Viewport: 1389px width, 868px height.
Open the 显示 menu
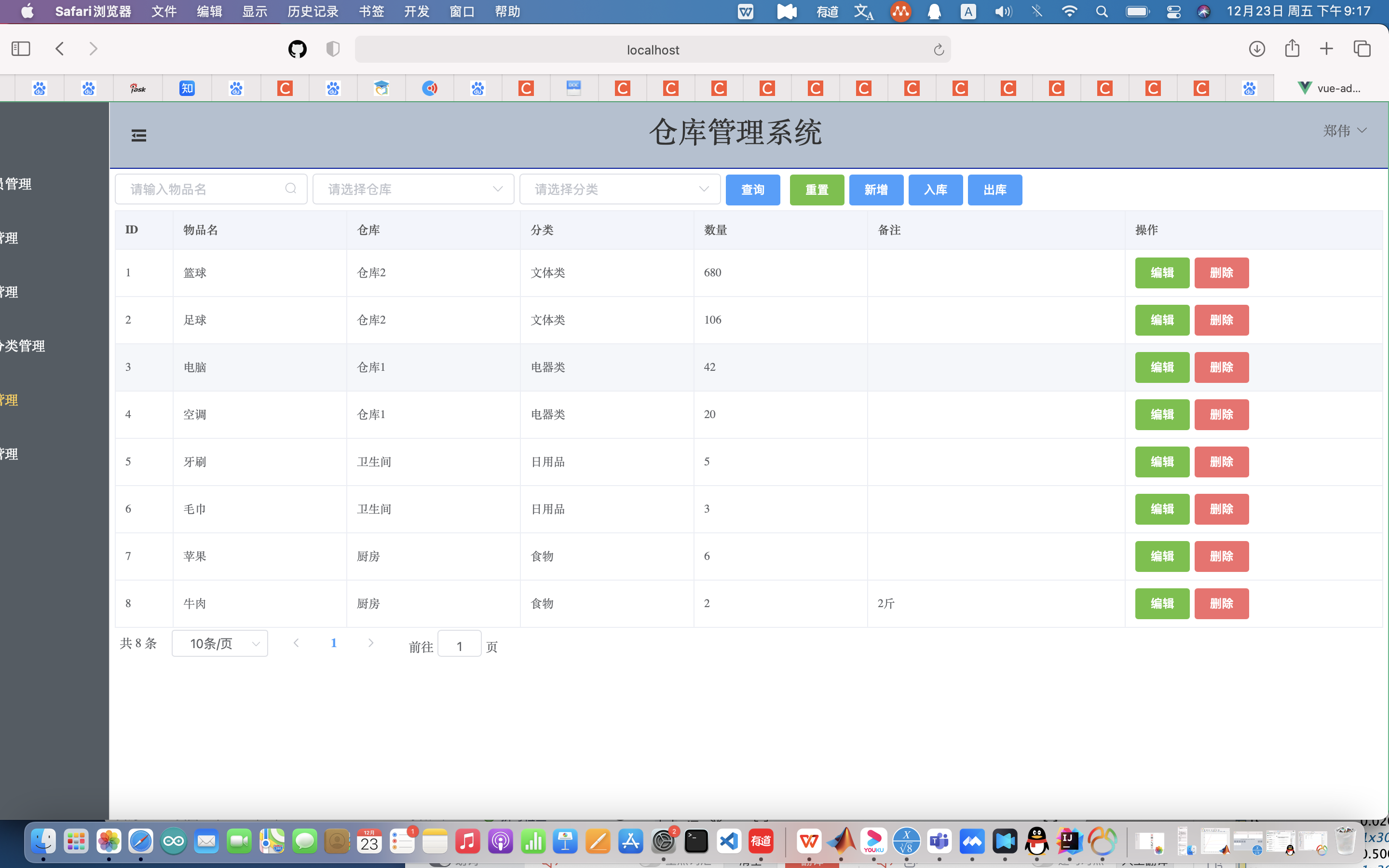255,12
